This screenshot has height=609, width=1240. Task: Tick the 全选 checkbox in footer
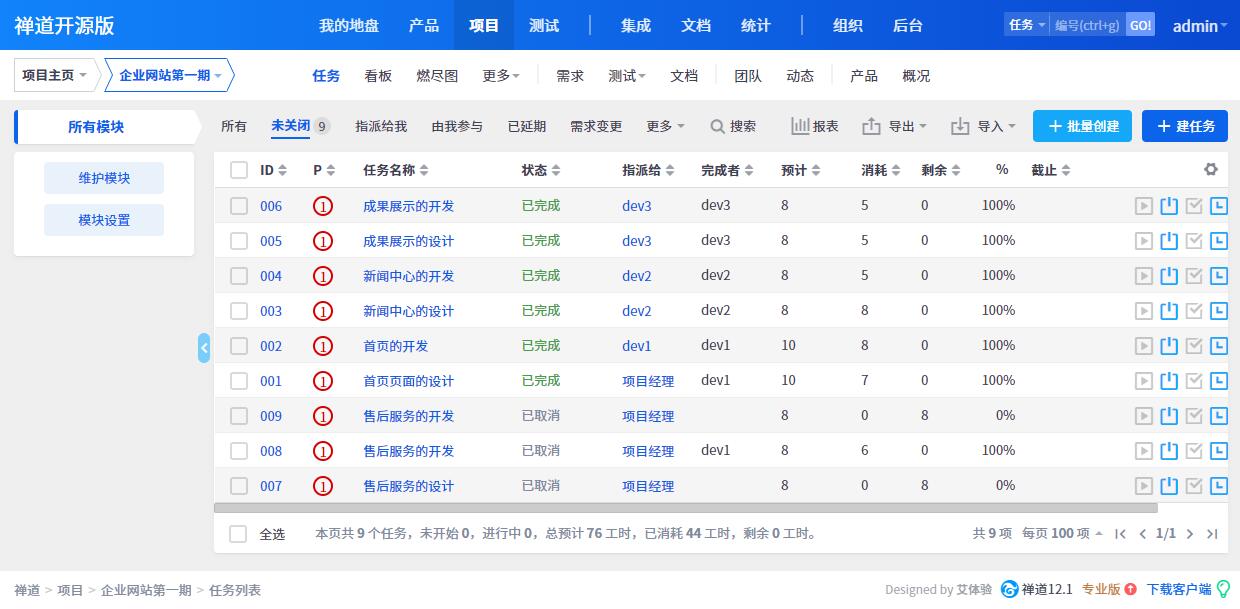238,534
